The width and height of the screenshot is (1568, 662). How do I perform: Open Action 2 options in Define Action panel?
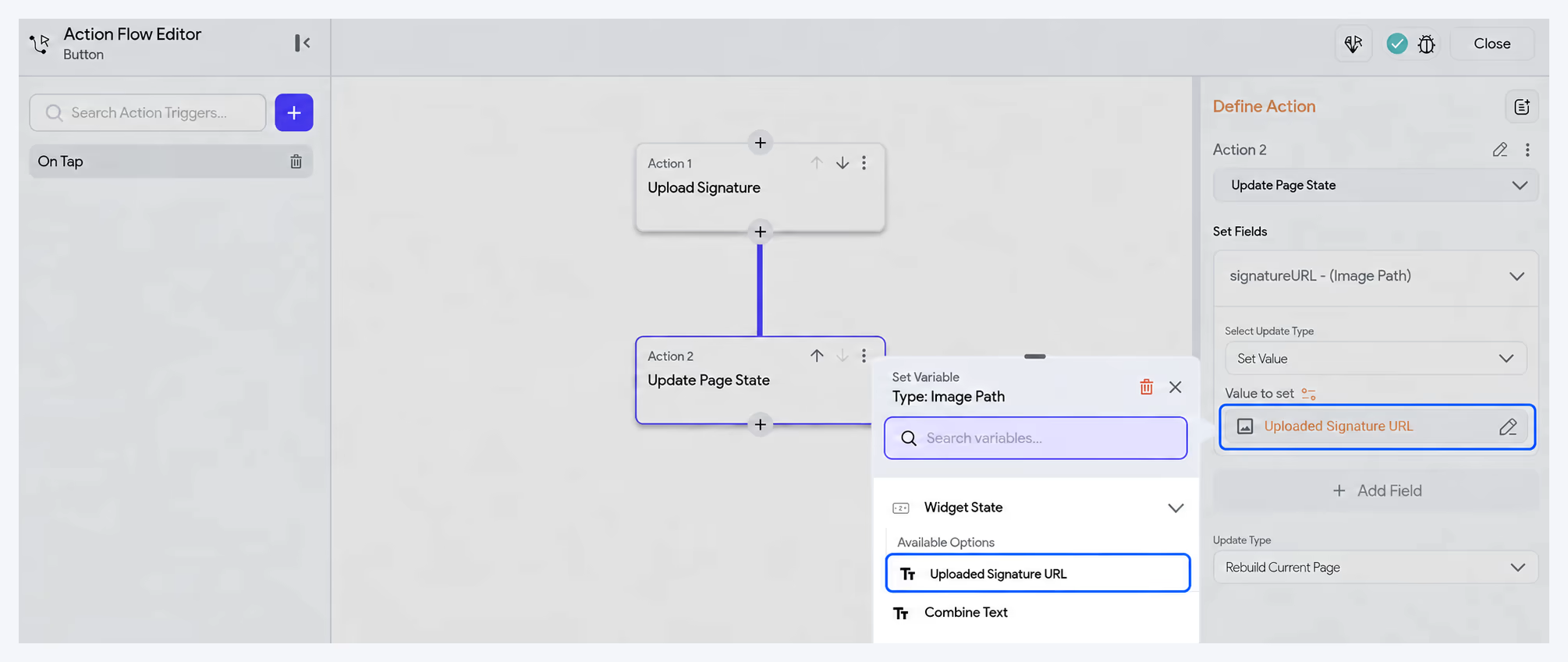click(x=1527, y=150)
